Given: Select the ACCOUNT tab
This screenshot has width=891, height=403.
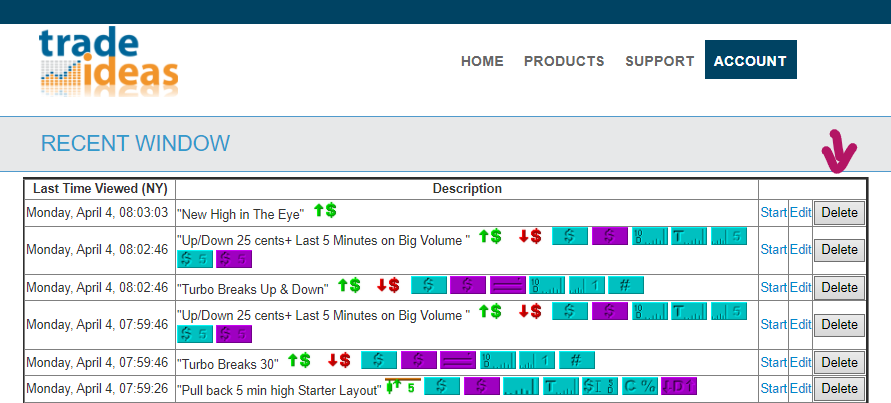Looking at the screenshot, I should 750,61.
